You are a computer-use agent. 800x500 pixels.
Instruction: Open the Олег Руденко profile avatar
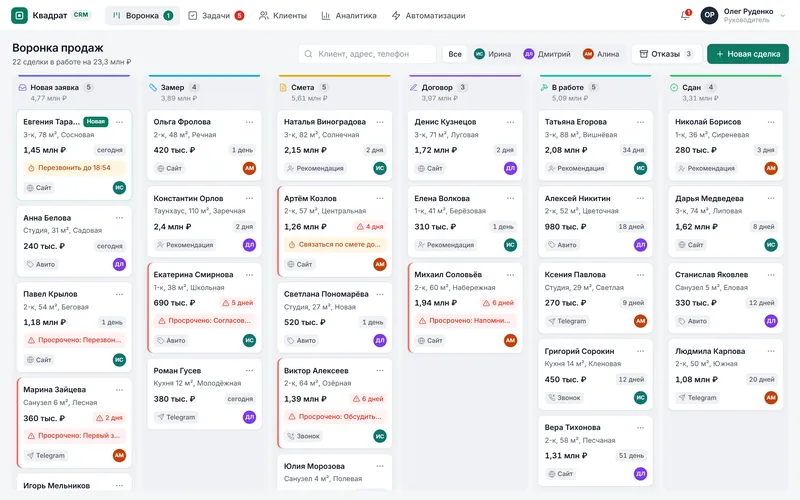(x=709, y=15)
